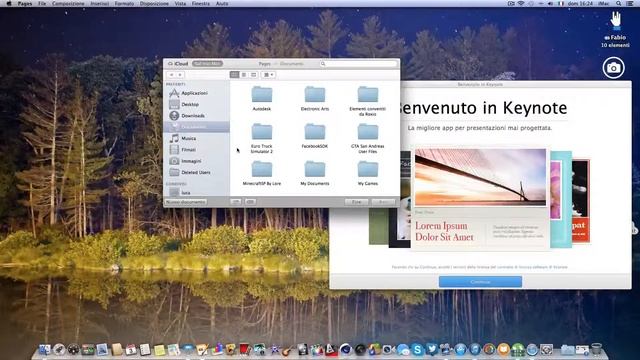Click the license terms text above Continua
This screenshot has height=360, width=640.
(479, 267)
